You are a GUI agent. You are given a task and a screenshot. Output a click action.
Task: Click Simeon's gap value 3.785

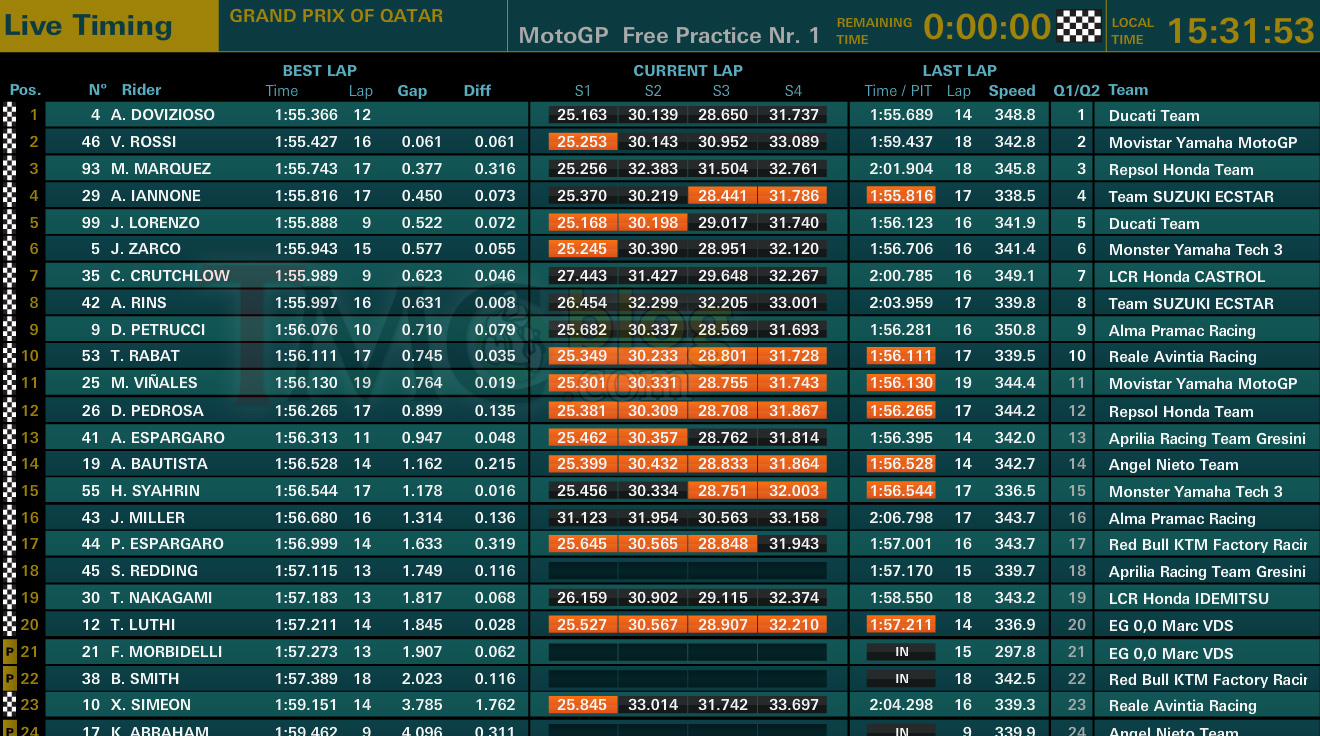pyautogui.click(x=422, y=704)
